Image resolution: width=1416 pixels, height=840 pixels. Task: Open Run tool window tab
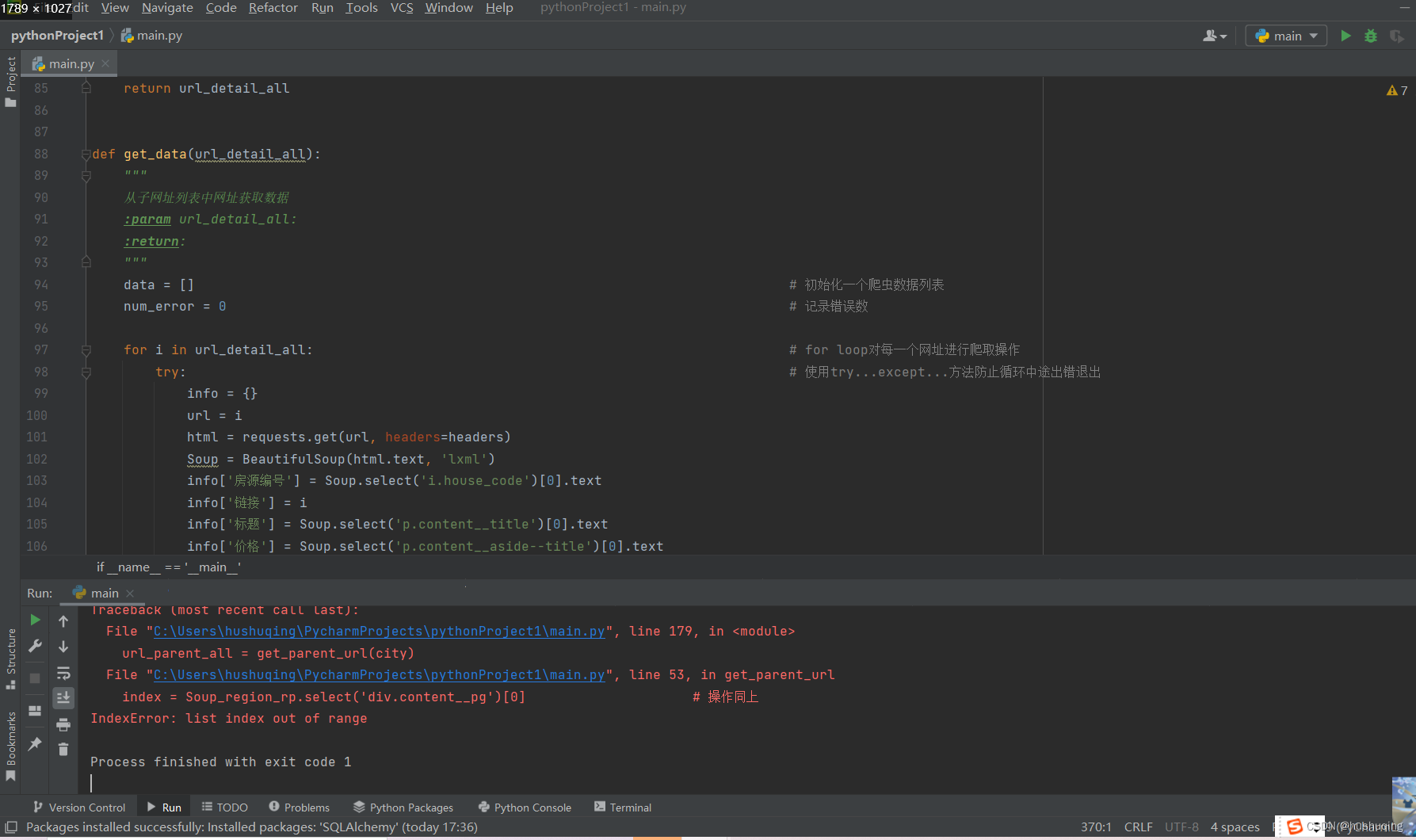[164, 808]
